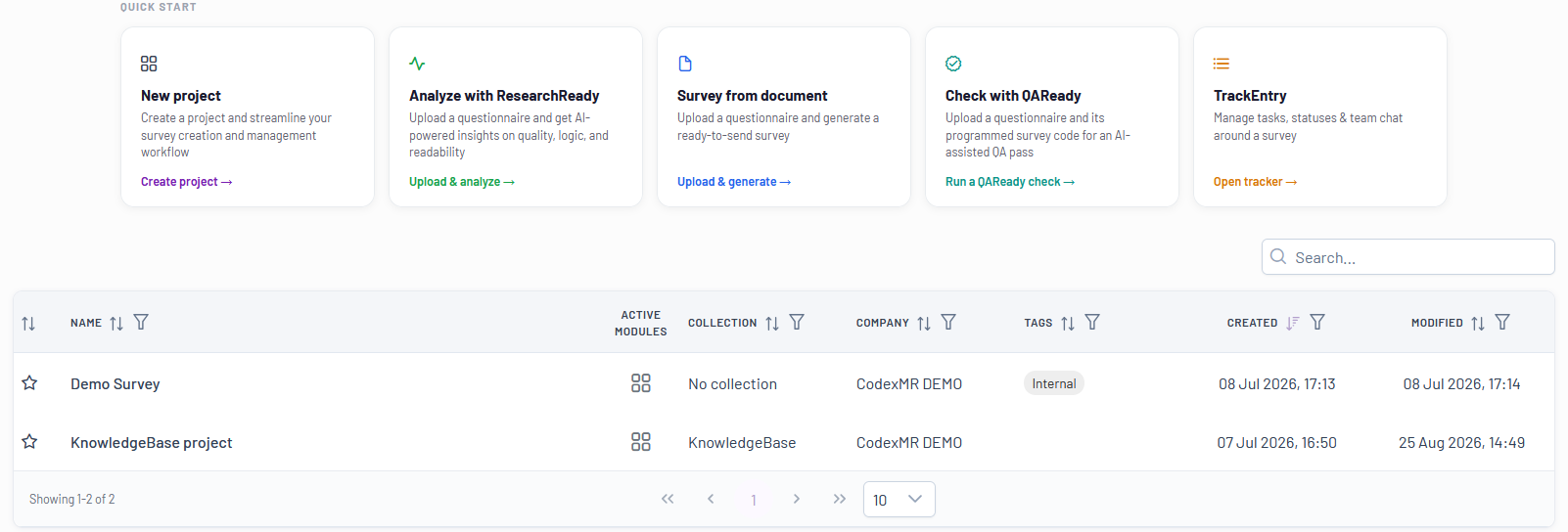Sort table by Modified date
The width and height of the screenshot is (1568, 532).
(x=1478, y=323)
